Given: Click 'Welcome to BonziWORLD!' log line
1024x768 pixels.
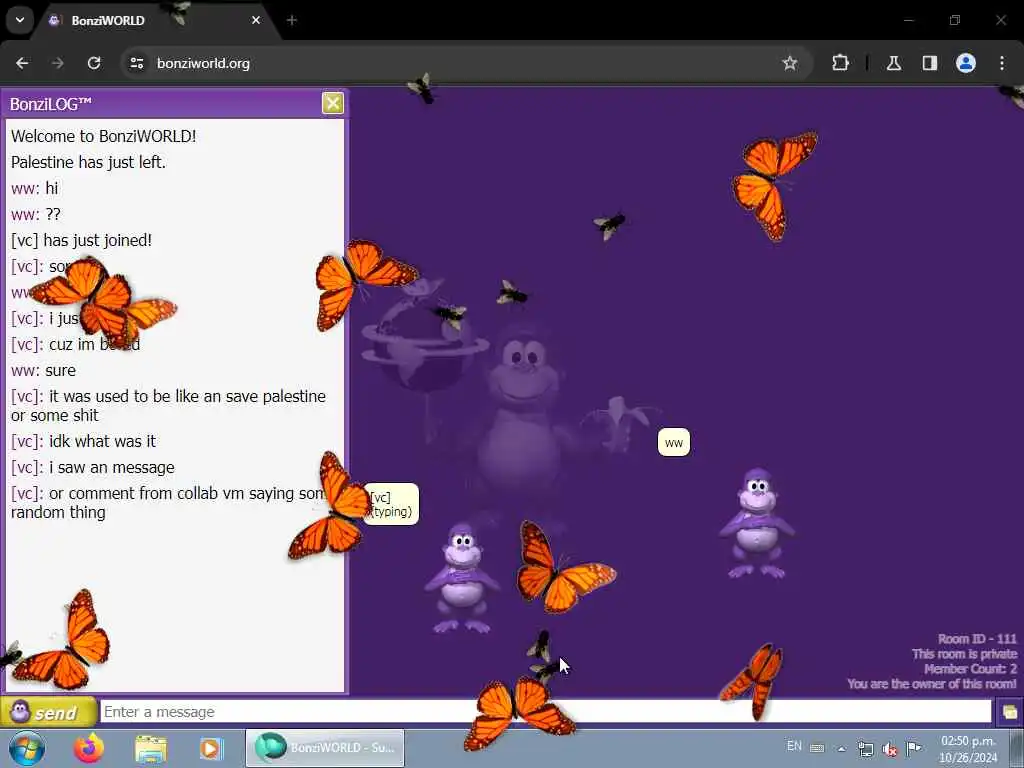Looking at the screenshot, I should (104, 136).
